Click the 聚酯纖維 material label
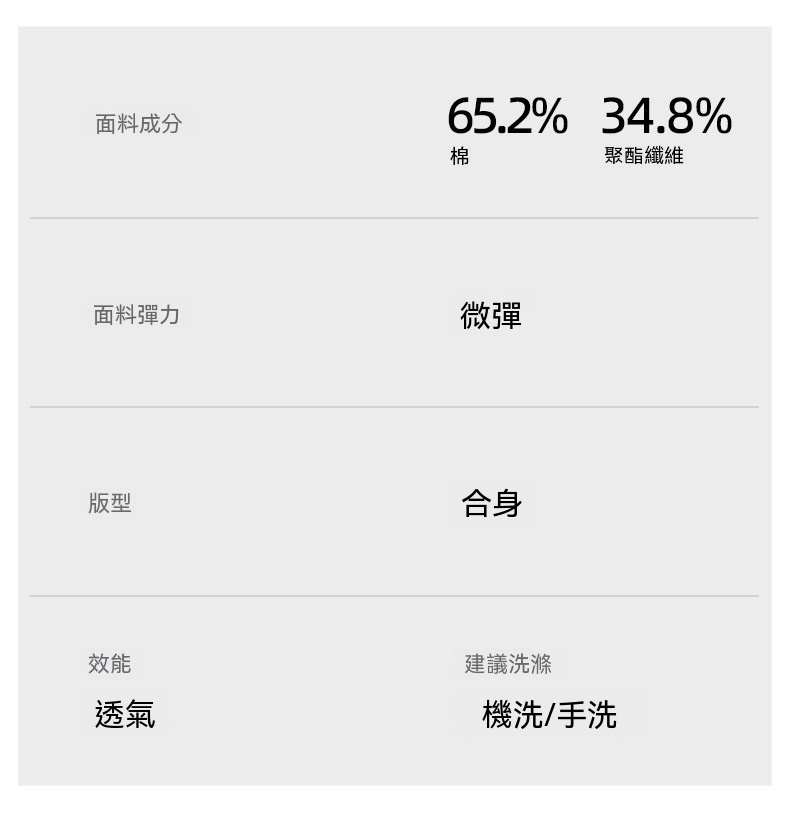The height and width of the screenshot is (829, 790). (x=644, y=155)
